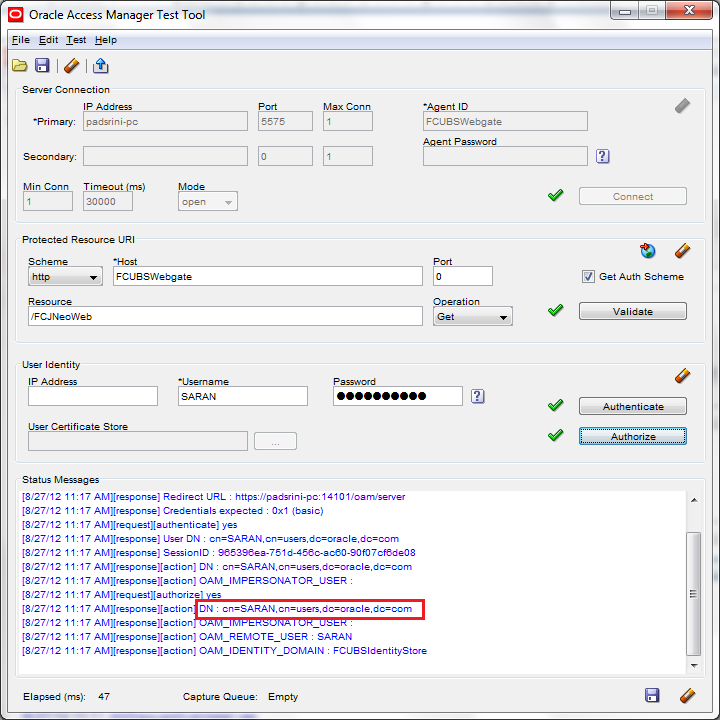Click the certificate store browse button
This screenshot has width=720, height=720.
275,441
